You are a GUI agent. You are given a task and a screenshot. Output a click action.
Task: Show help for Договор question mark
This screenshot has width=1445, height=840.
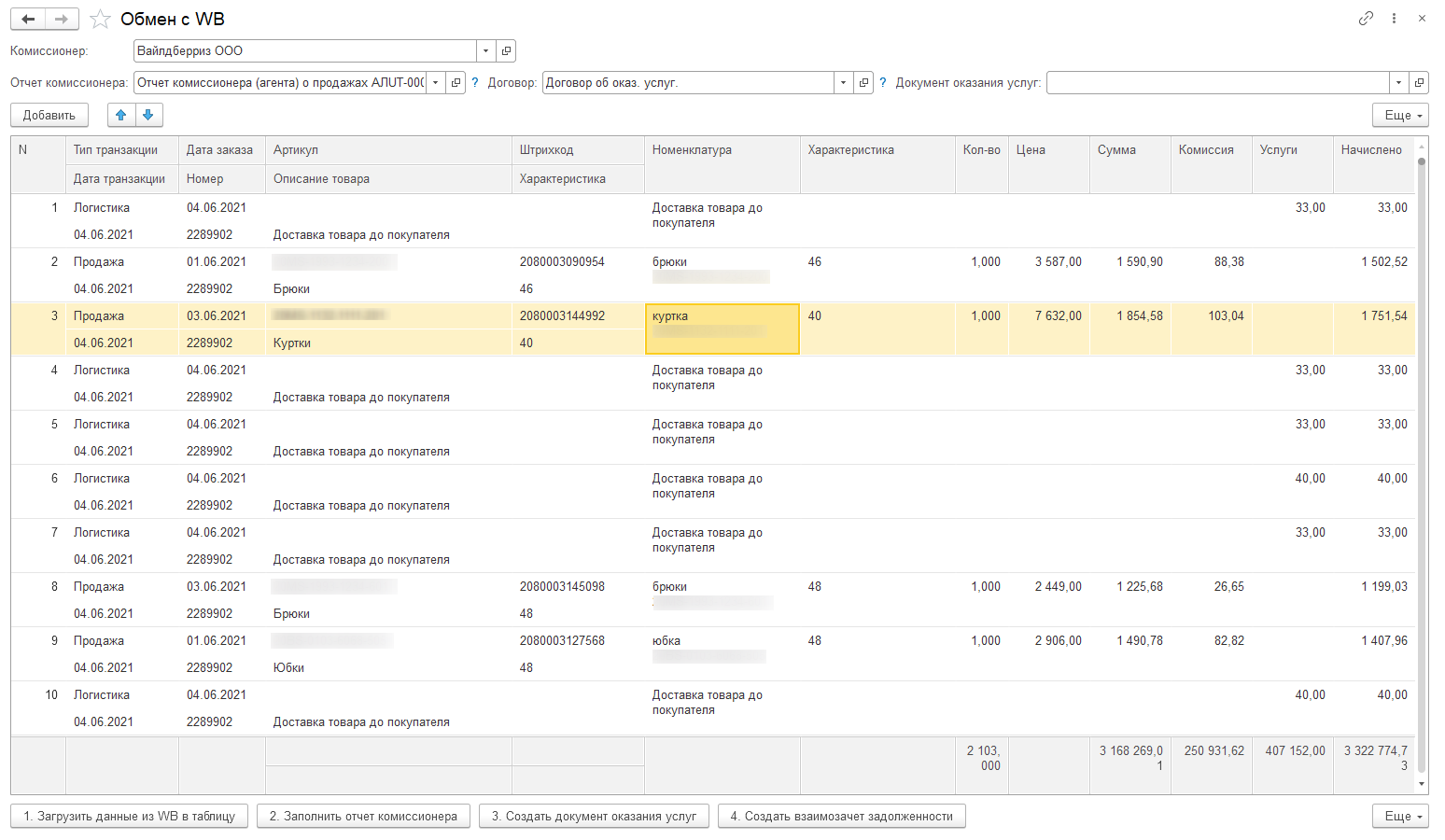(x=883, y=82)
